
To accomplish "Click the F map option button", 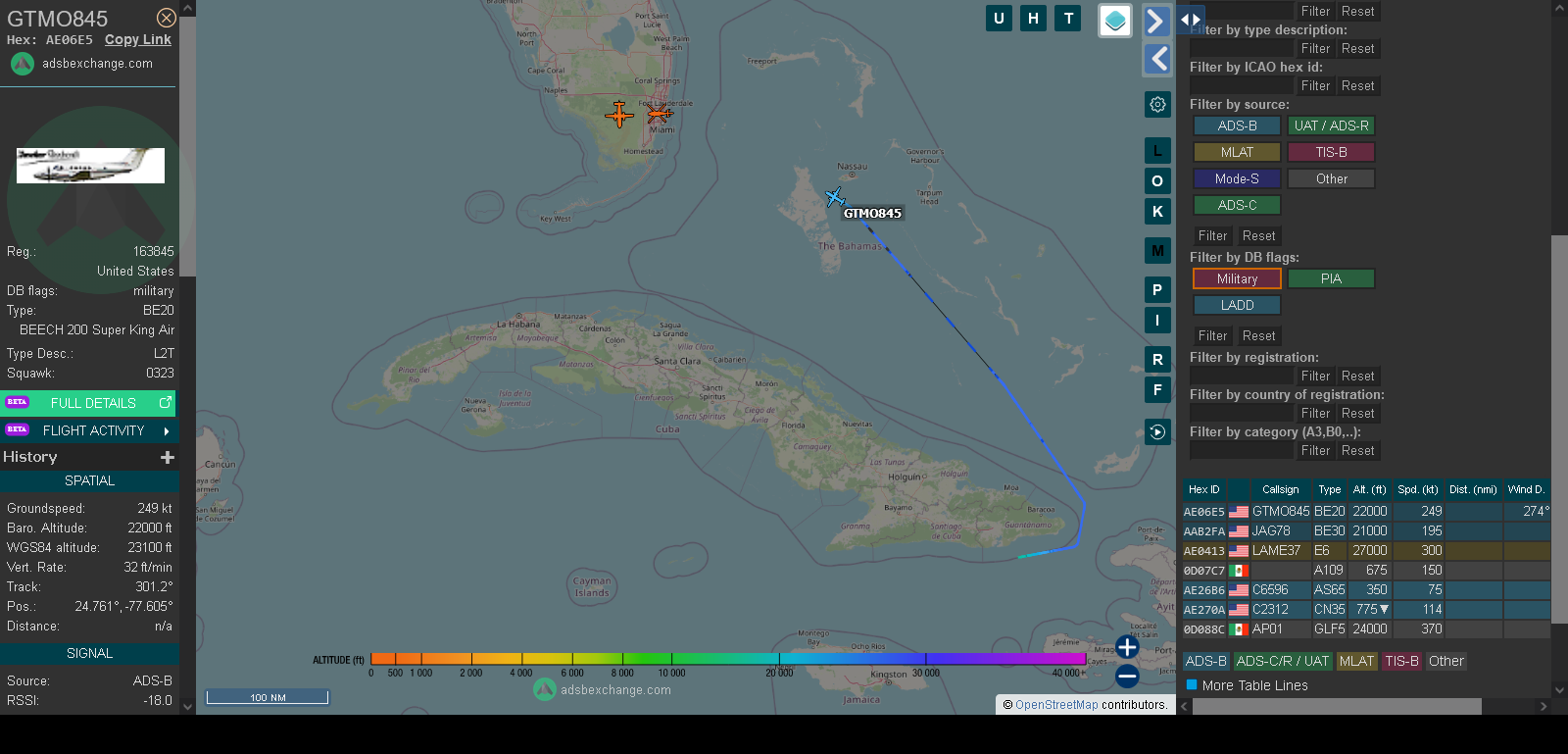I will tap(1157, 390).
